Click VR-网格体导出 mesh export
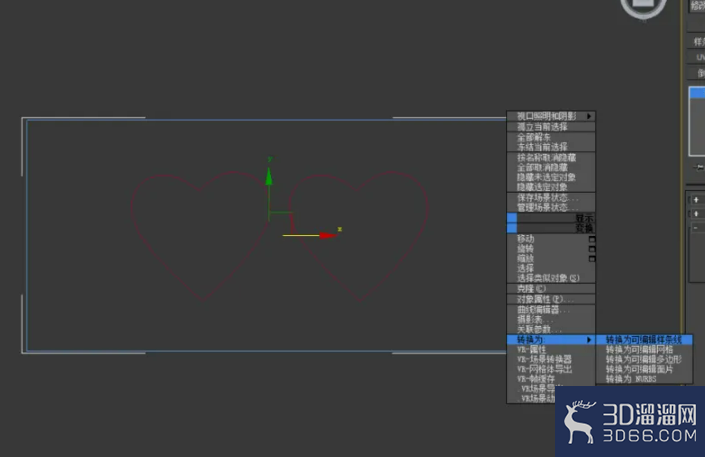The image size is (705, 457). click(x=551, y=369)
